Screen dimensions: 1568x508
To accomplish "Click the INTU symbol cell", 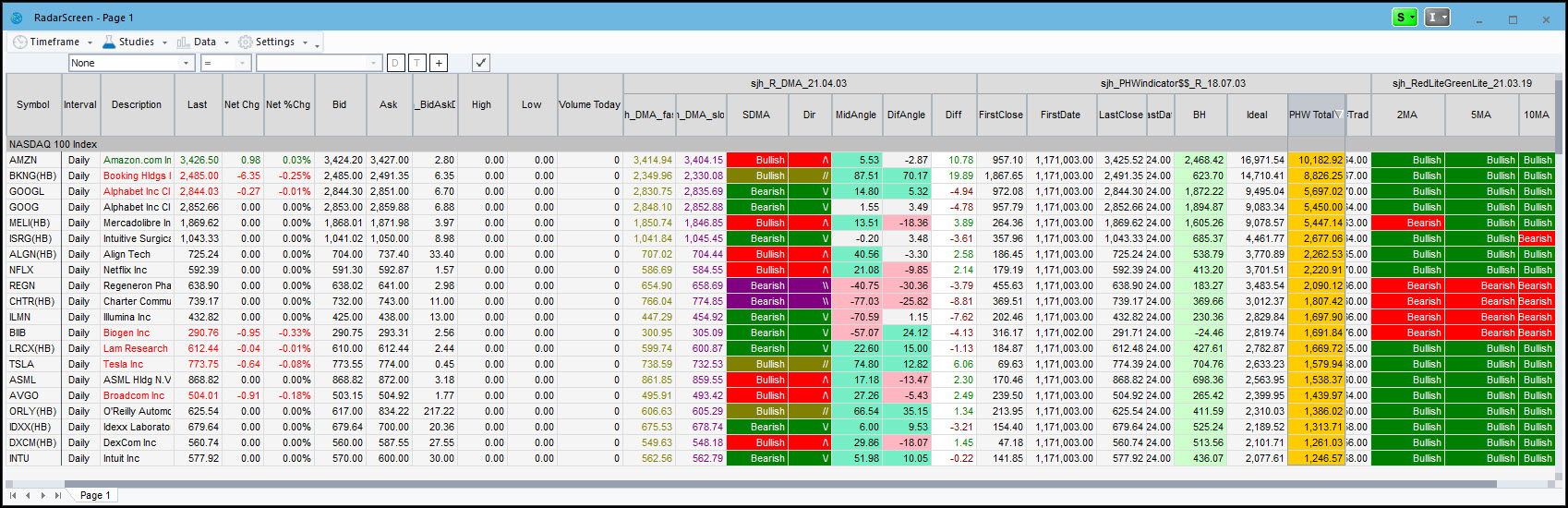I will click(33, 458).
